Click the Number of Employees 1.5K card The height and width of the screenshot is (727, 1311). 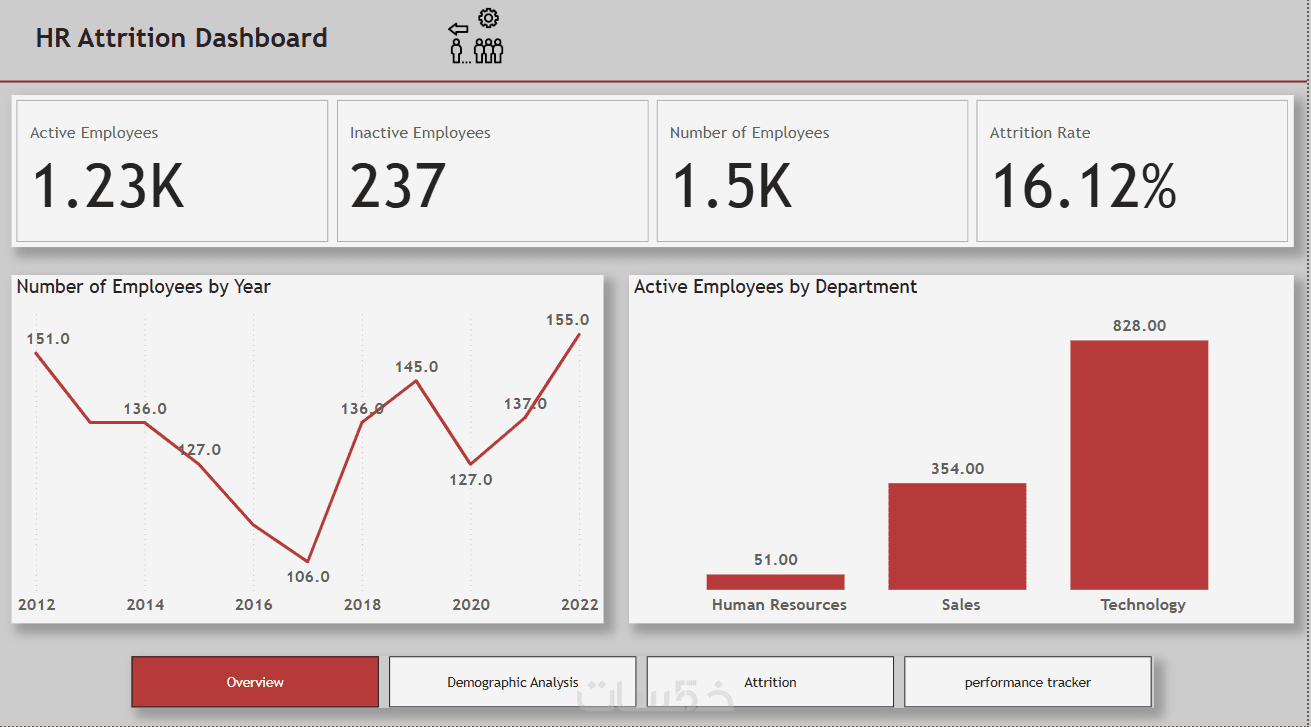pos(812,171)
